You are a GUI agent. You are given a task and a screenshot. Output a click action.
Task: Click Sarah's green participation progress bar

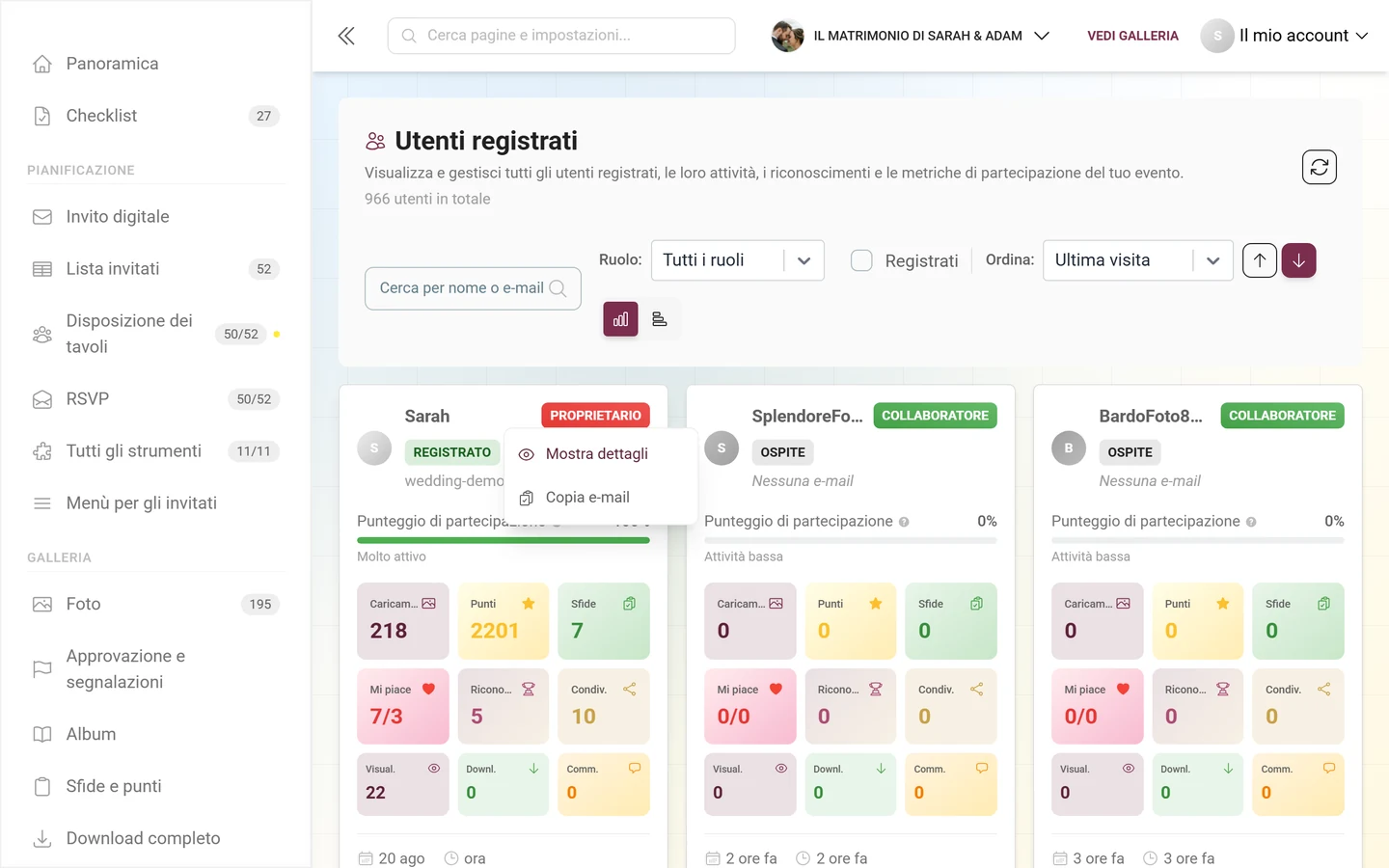[x=504, y=540]
